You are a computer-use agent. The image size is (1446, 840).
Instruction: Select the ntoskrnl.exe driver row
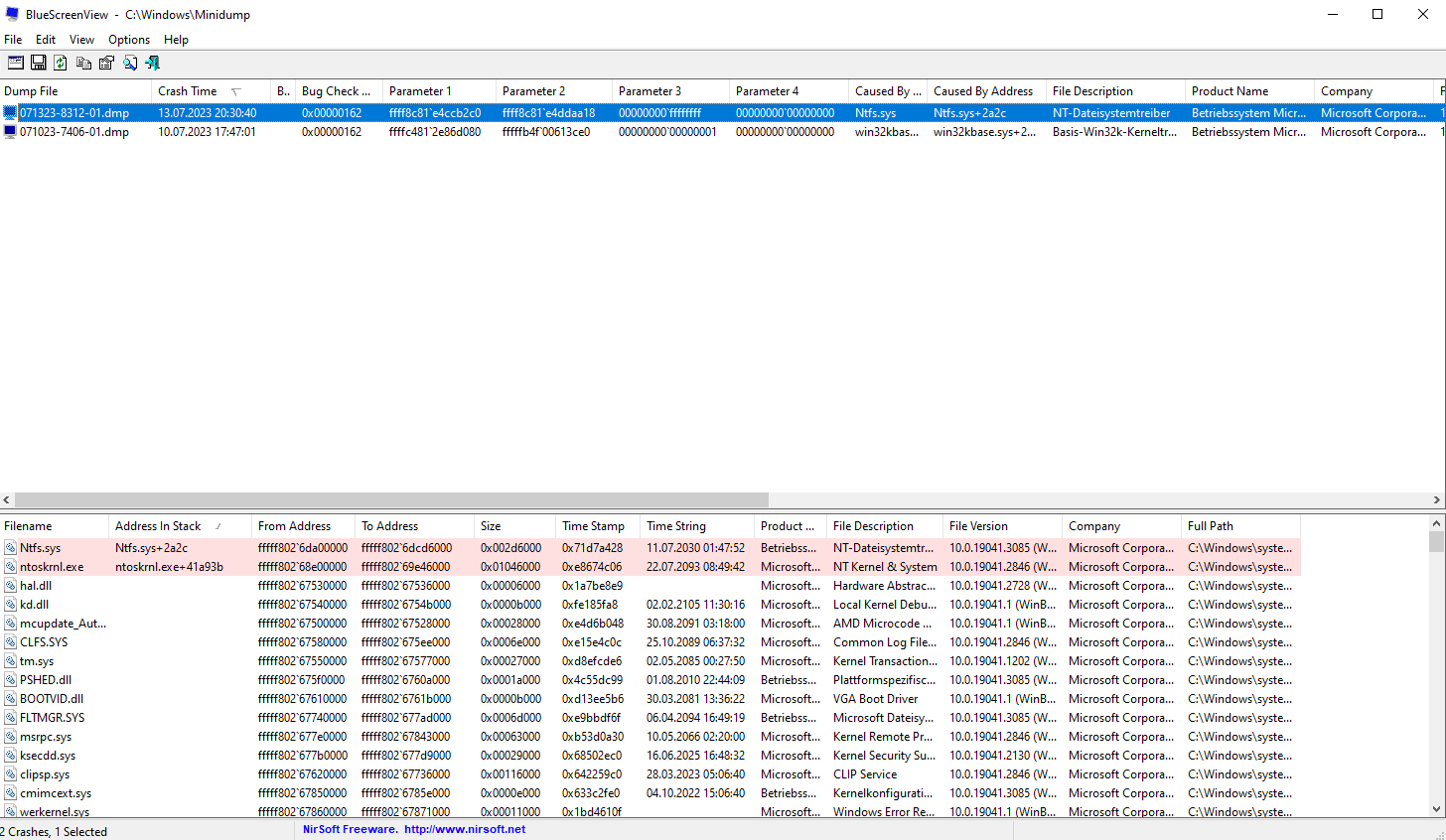tap(651, 567)
